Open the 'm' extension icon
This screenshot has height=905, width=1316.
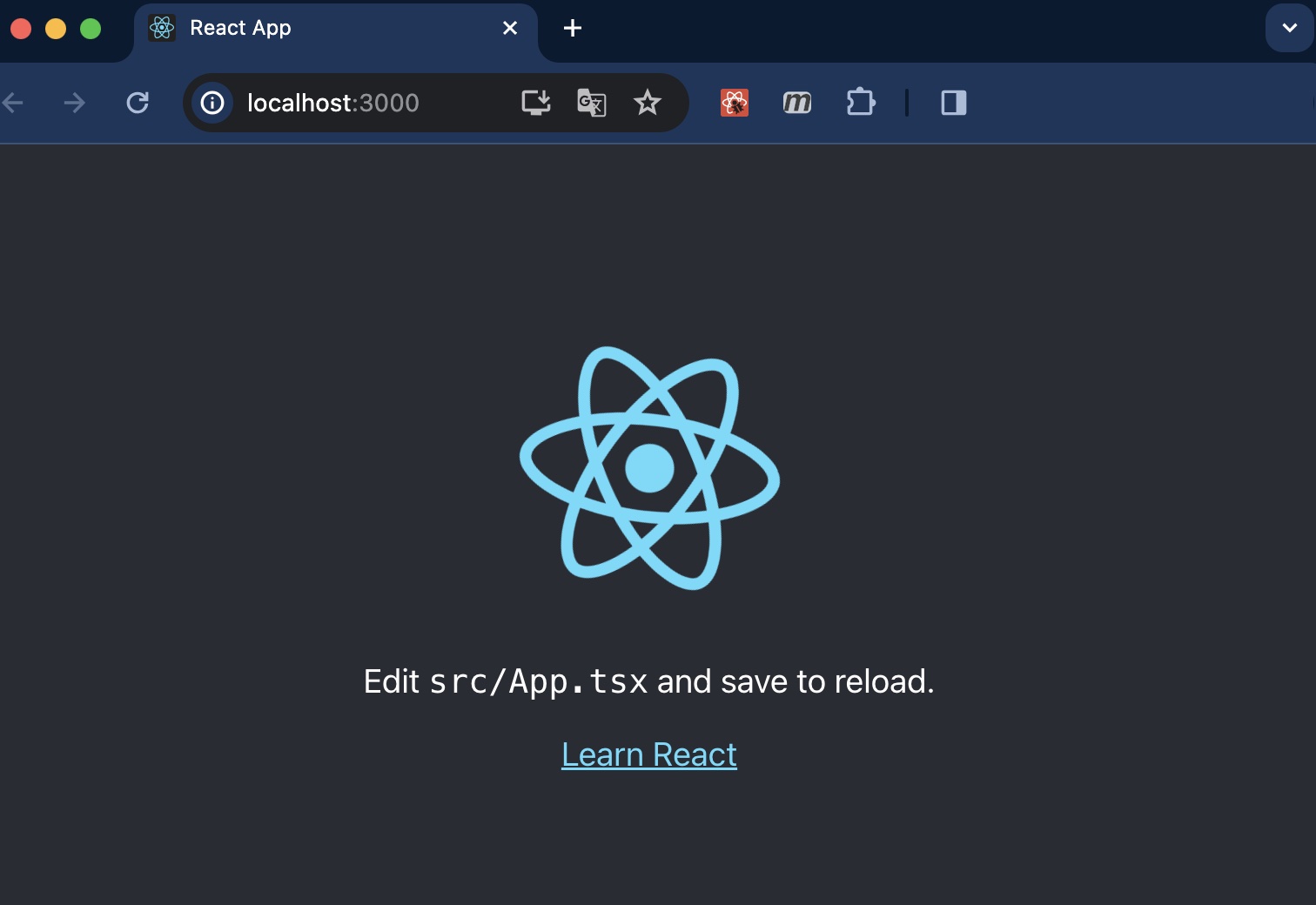tap(797, 103)
